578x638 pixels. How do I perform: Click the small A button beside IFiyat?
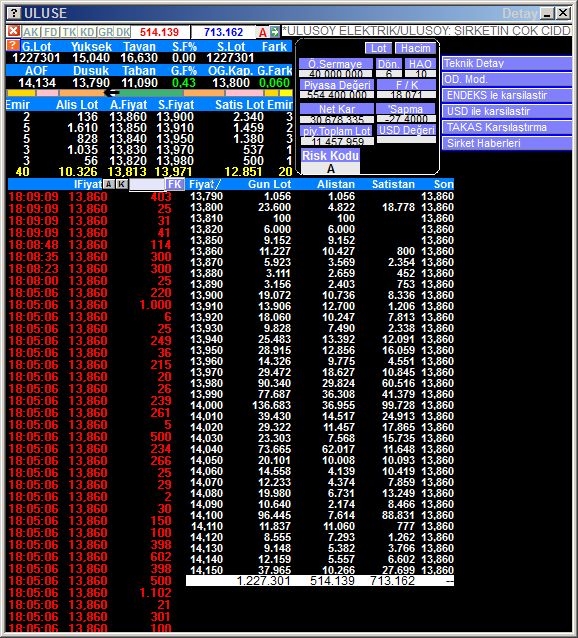[109, 184]
